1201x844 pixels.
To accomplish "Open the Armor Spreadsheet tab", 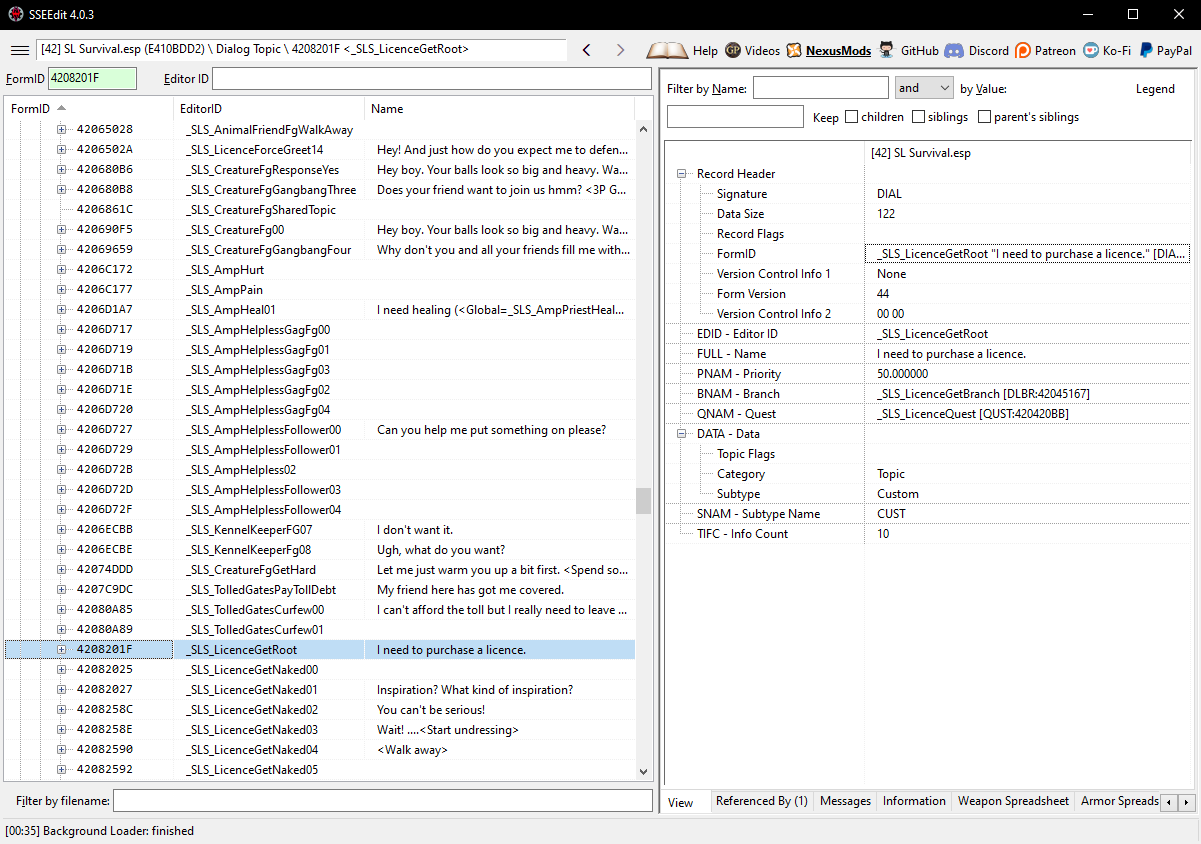I will pyautogui.click(x=1119, y=801).
